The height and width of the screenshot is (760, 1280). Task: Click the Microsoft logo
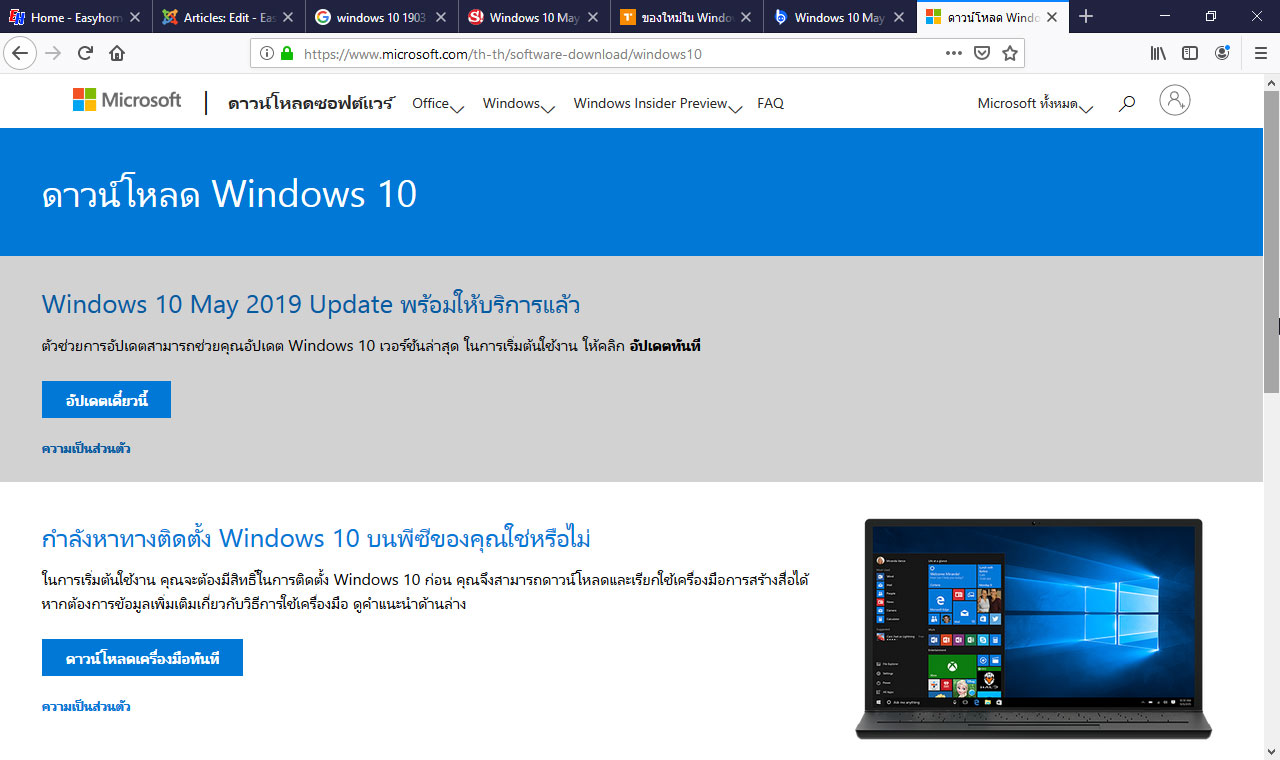point(126,99)
